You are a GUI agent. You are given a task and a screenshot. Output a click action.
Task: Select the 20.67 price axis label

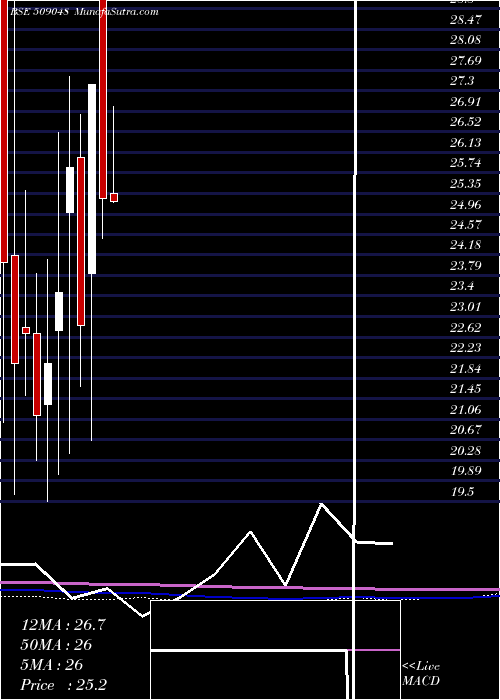466,430
